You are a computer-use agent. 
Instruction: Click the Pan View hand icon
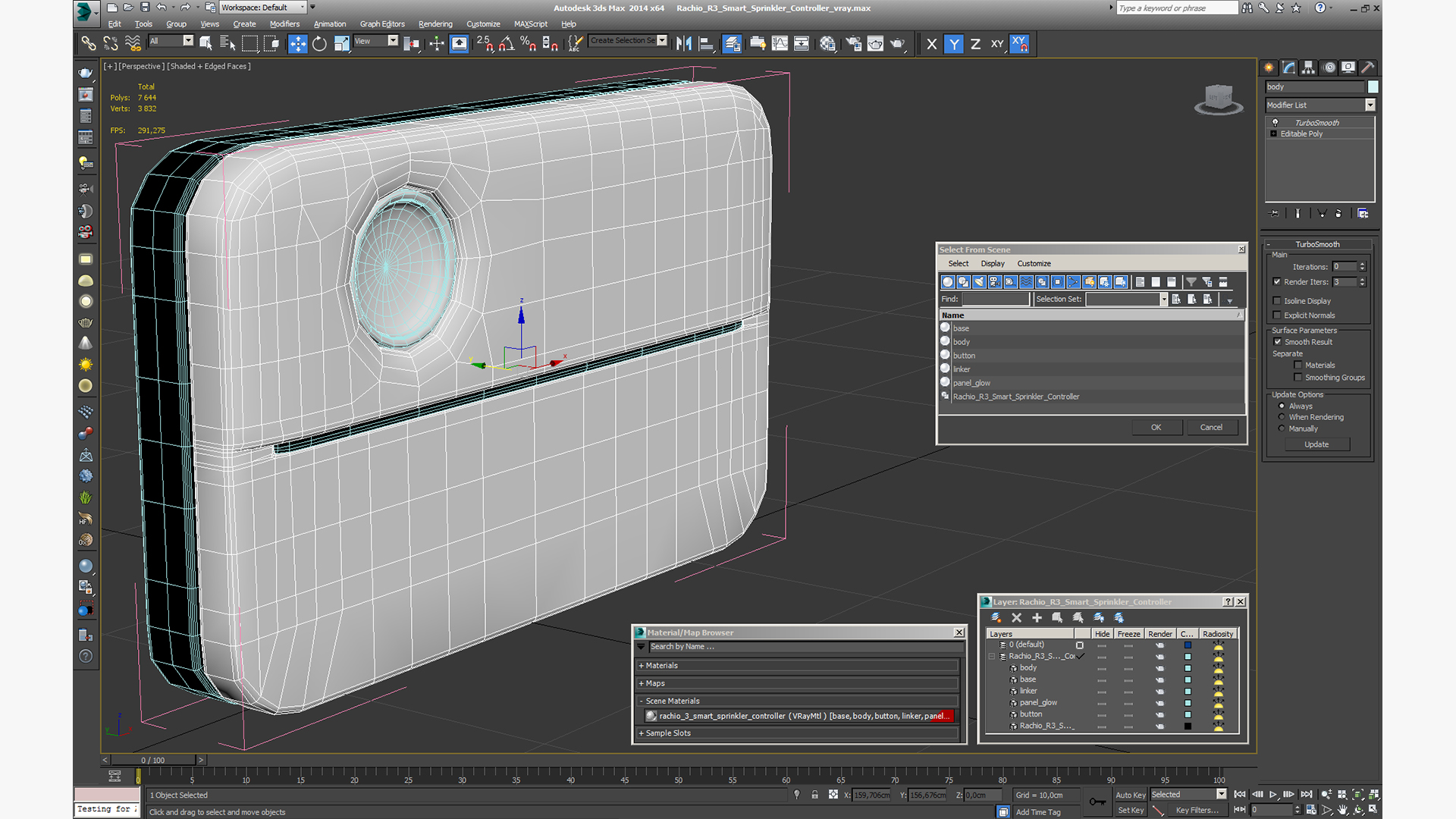click(1342, 810)
